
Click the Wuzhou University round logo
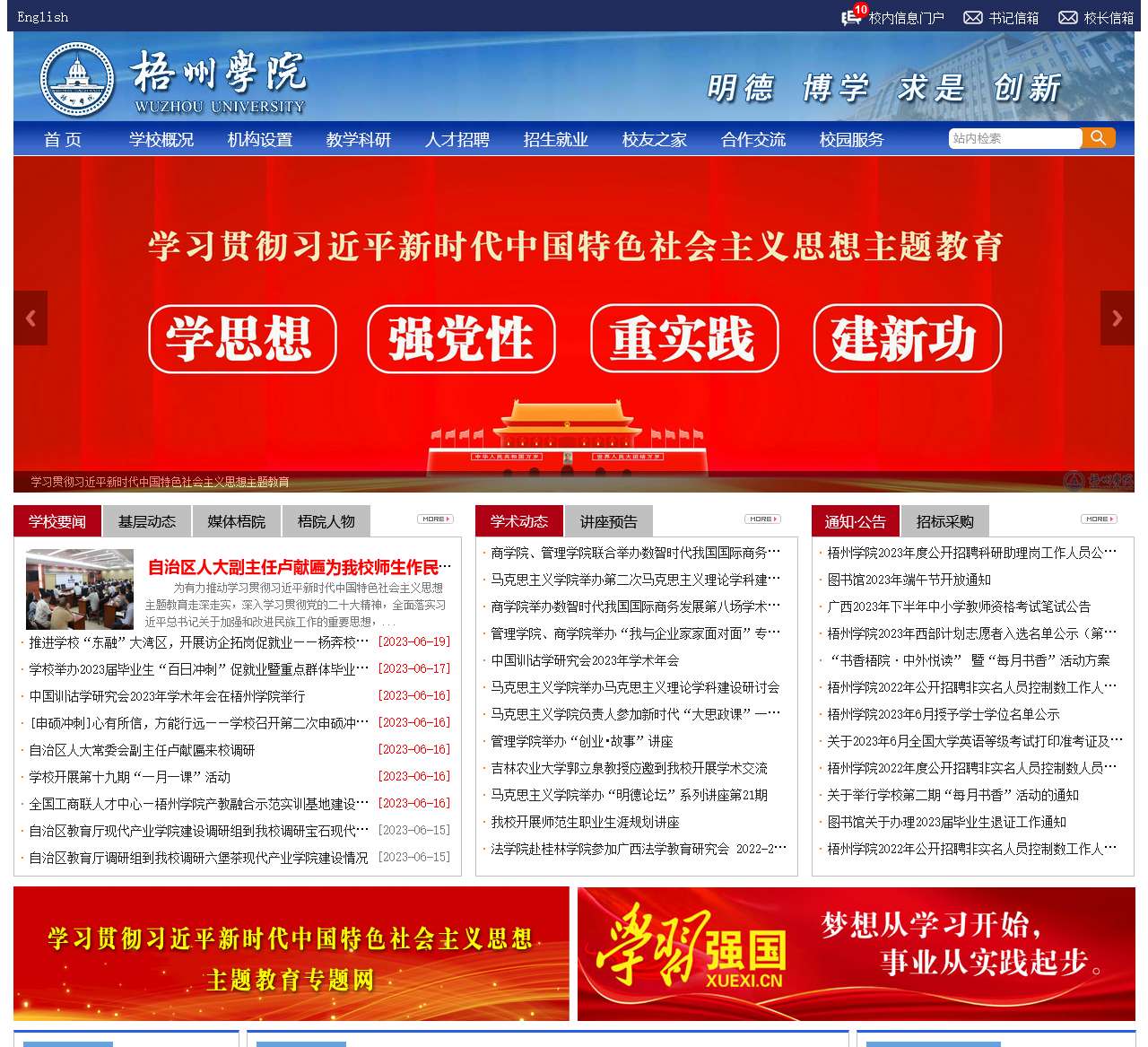pyautogui.click(x=78, y=80)
